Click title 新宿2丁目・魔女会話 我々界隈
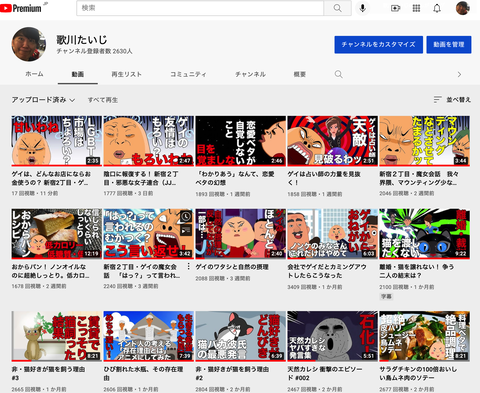 pyautogui.click(x=419, y=178)
